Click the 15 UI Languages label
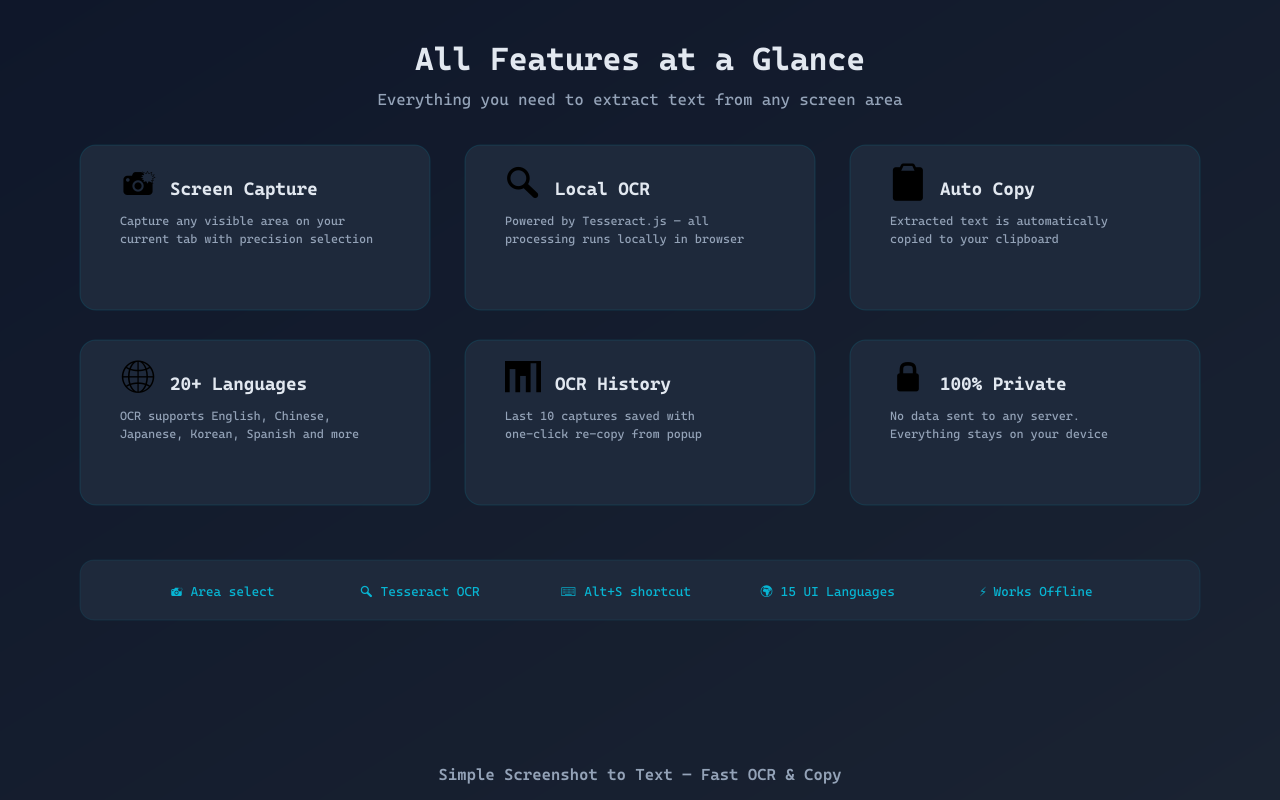This screenshot has height=800, width=1280. pyautogui.click(x=837, y=591)
